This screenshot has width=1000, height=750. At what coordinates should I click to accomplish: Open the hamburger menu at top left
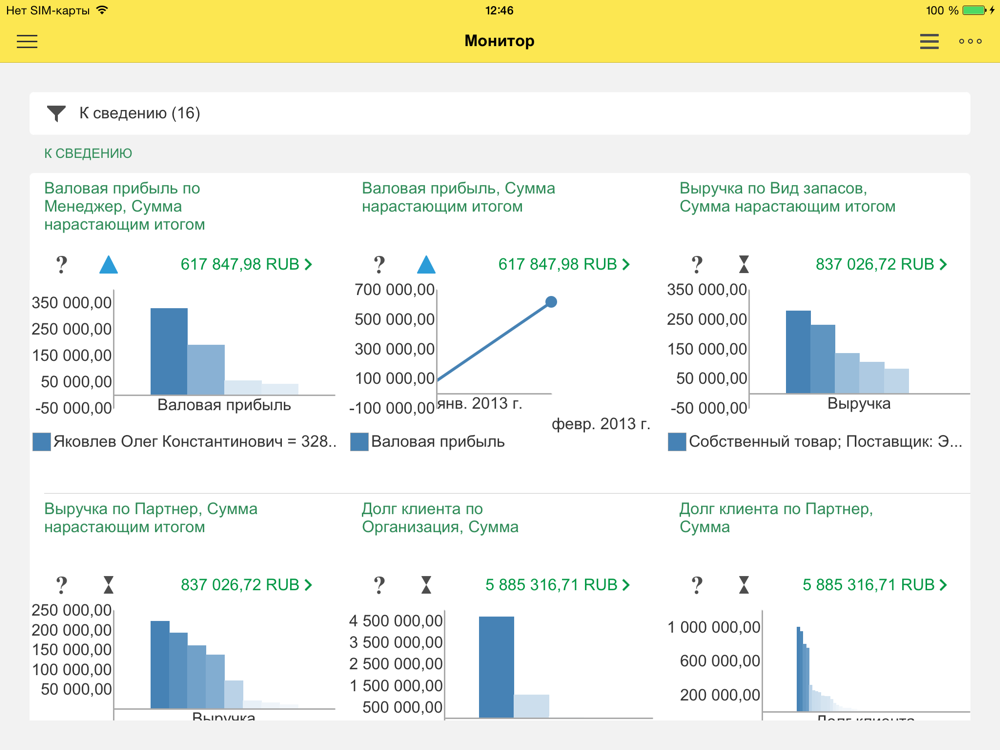coord(27,41)
